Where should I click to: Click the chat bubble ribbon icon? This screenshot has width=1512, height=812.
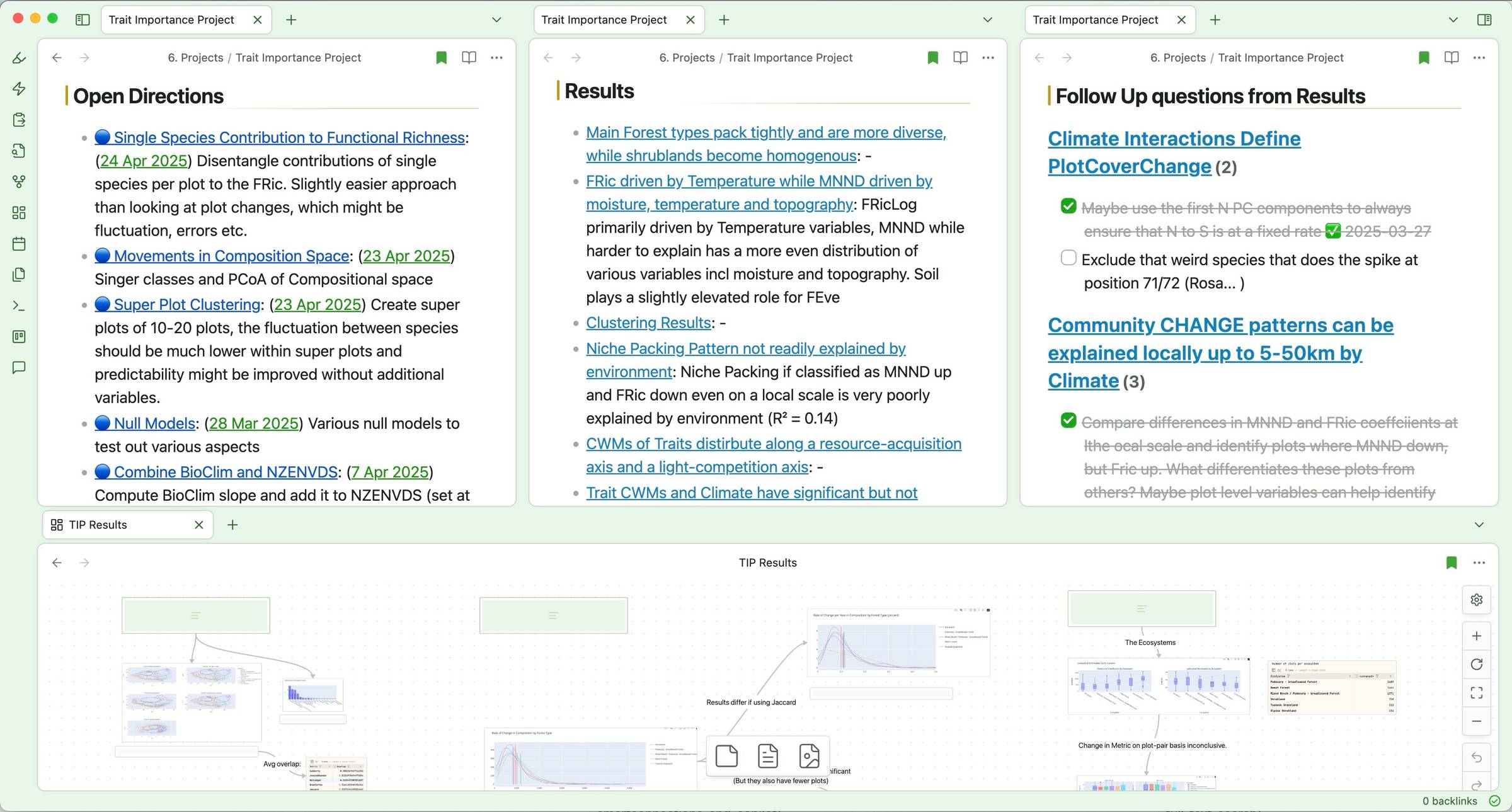point(19,367)
